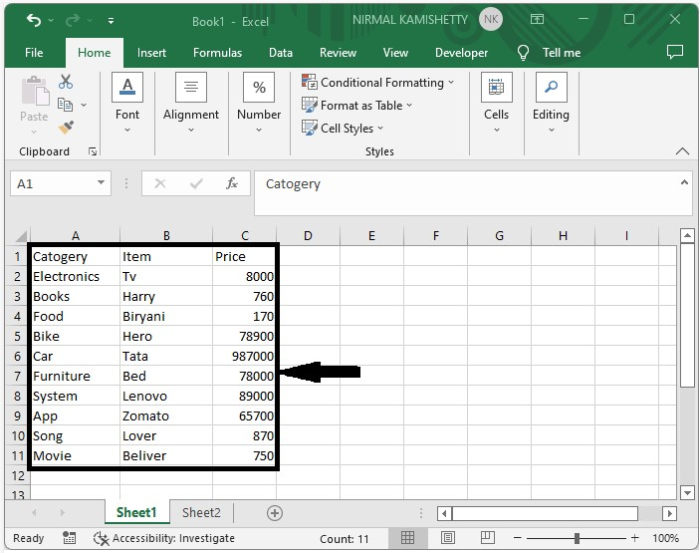Click the macro recording status icon
700x553 pixels.
point(69,538)
